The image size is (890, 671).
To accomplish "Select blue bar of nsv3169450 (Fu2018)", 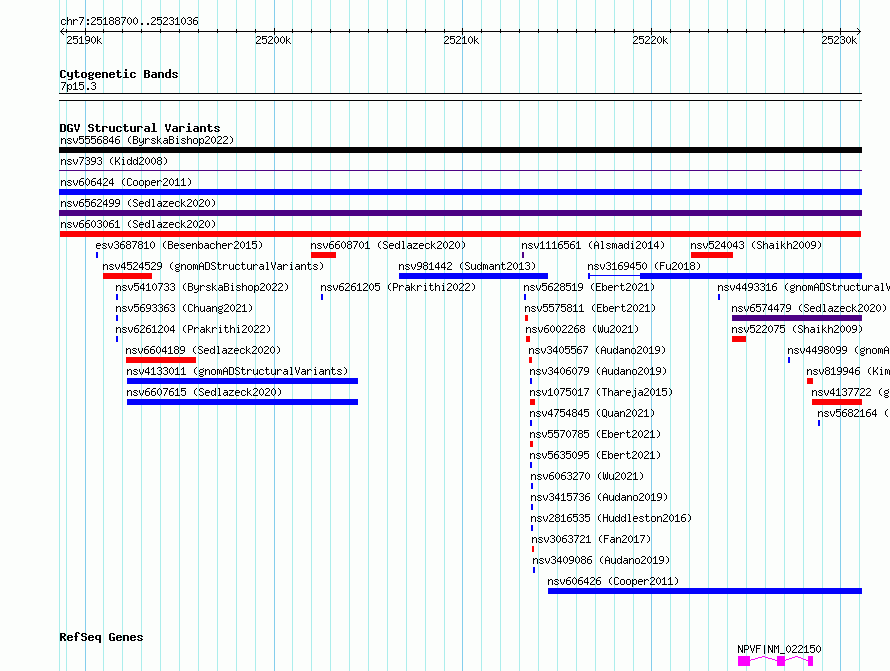I will click(x=750, y=276).
